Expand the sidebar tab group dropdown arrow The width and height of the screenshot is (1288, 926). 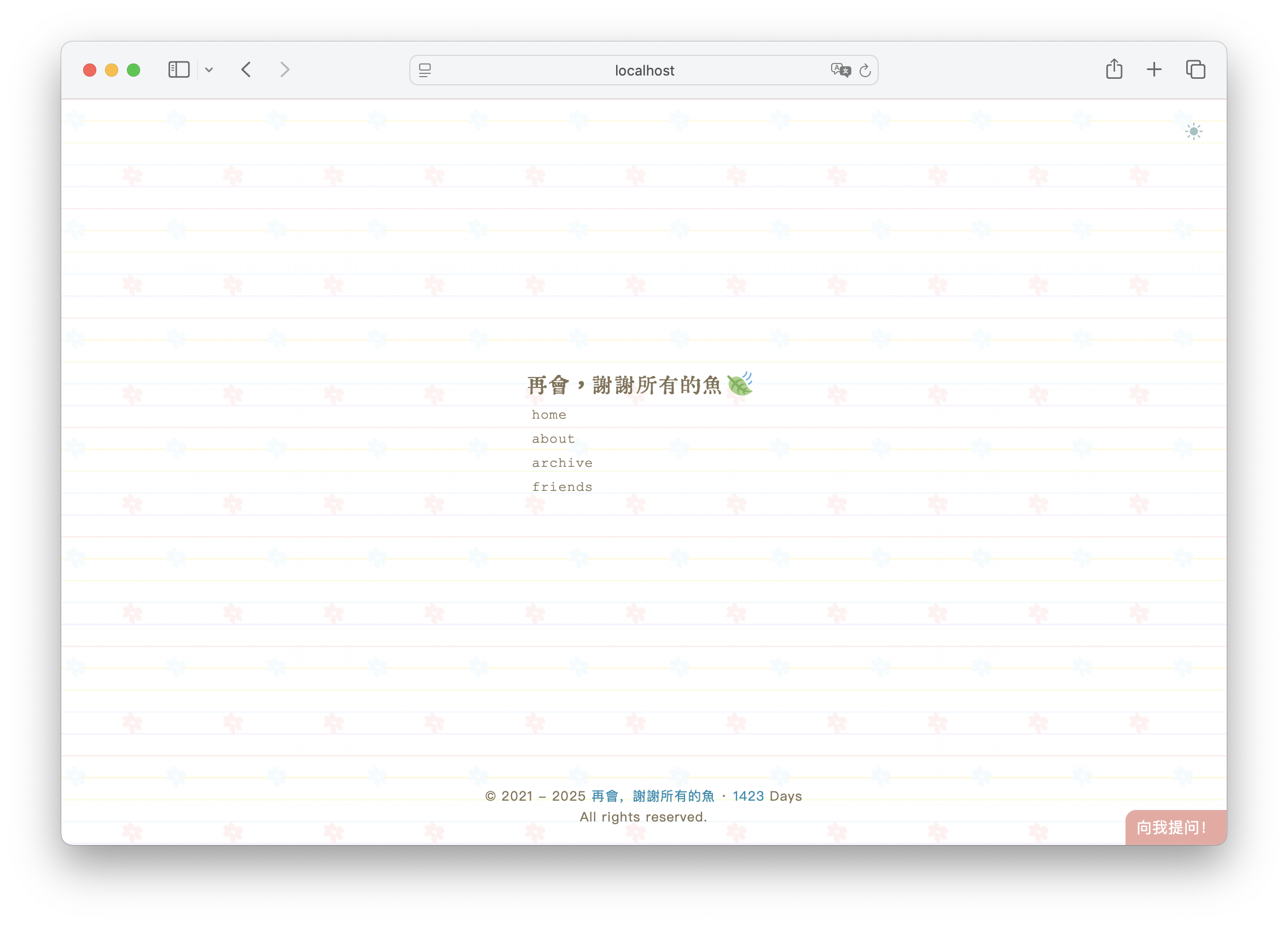[x=209, y=70]
